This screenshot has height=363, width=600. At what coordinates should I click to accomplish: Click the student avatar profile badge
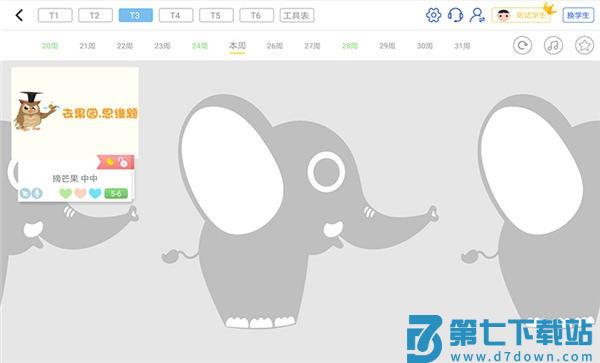tap(521, 15)
